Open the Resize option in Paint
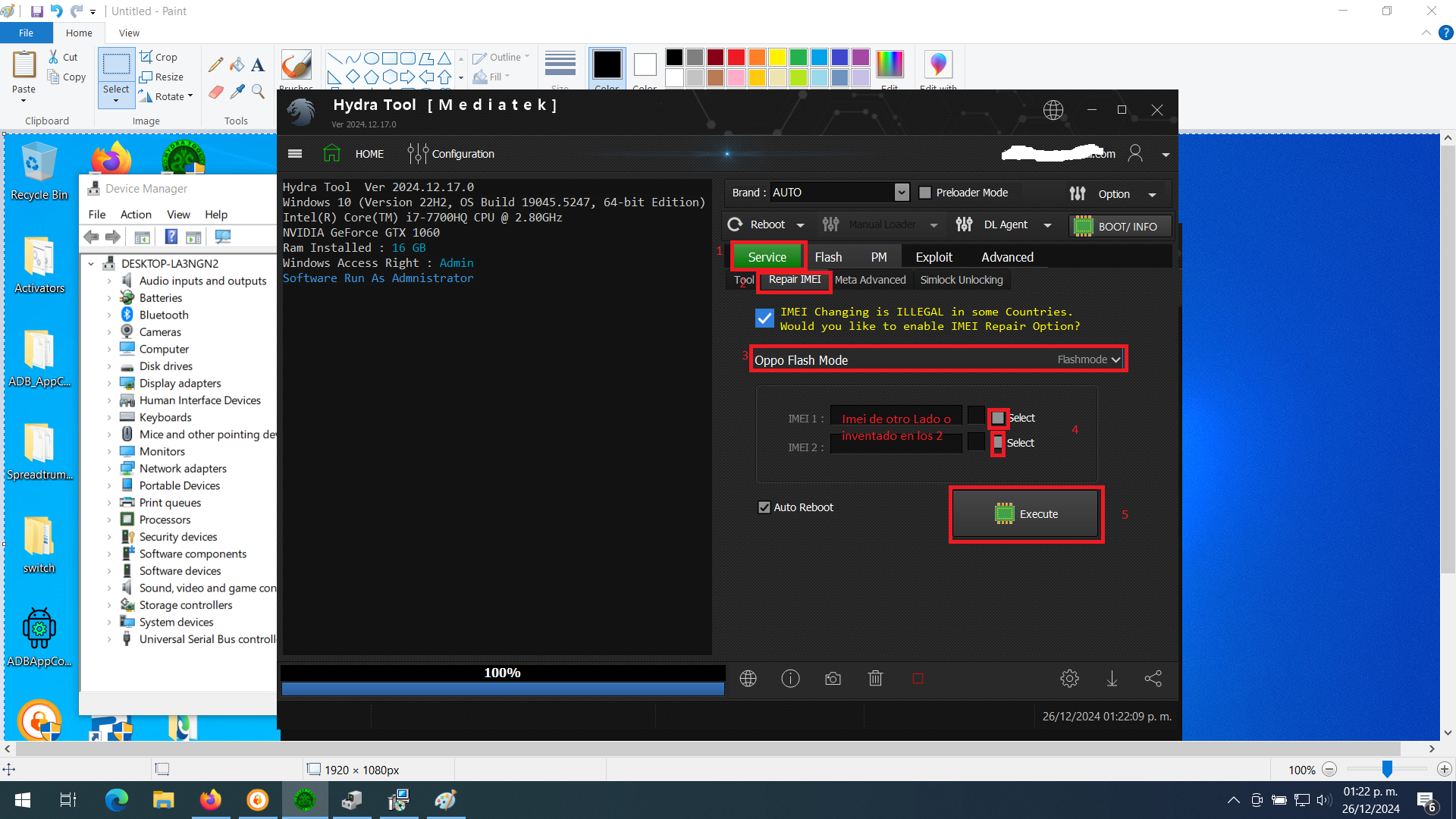The image size is (1456, 819). tap(162, 77)
